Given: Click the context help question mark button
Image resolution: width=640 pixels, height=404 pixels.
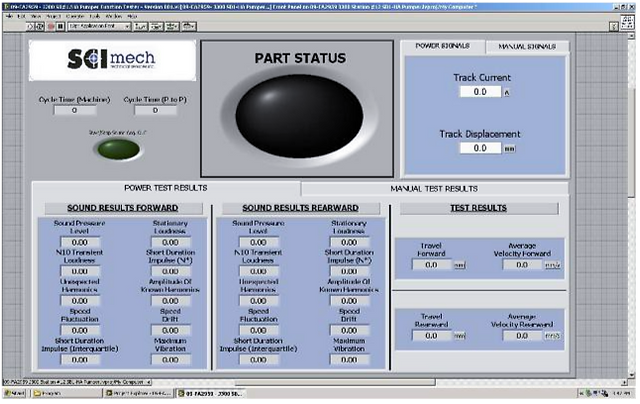Looking at the screenshot, I should [x=614, y=27].
